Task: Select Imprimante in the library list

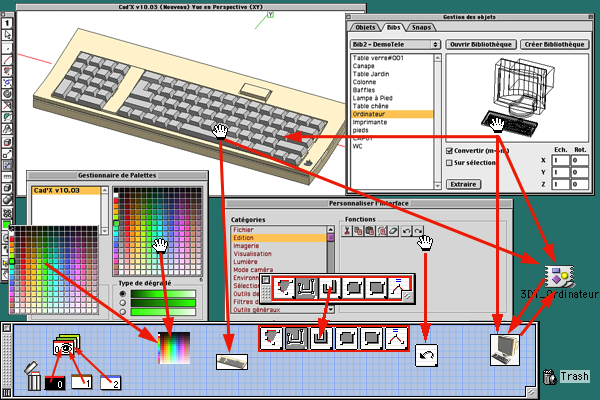Action: click(x=372, y=123)
